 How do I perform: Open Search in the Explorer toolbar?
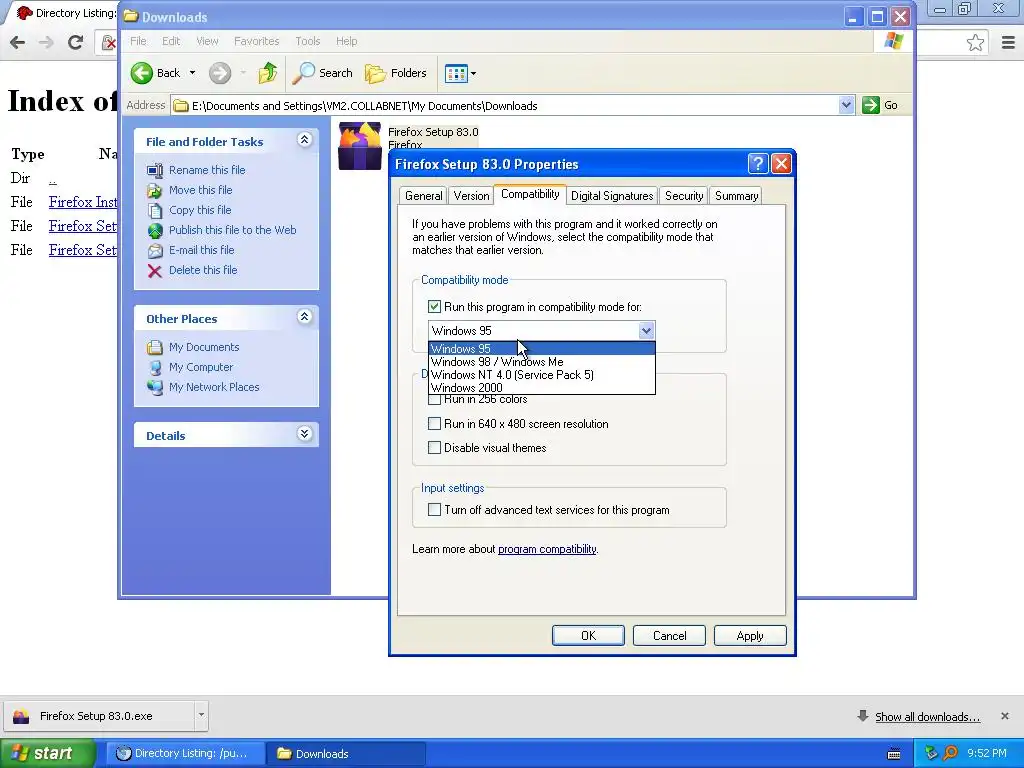pyautogui.click(x=322, y=73)
